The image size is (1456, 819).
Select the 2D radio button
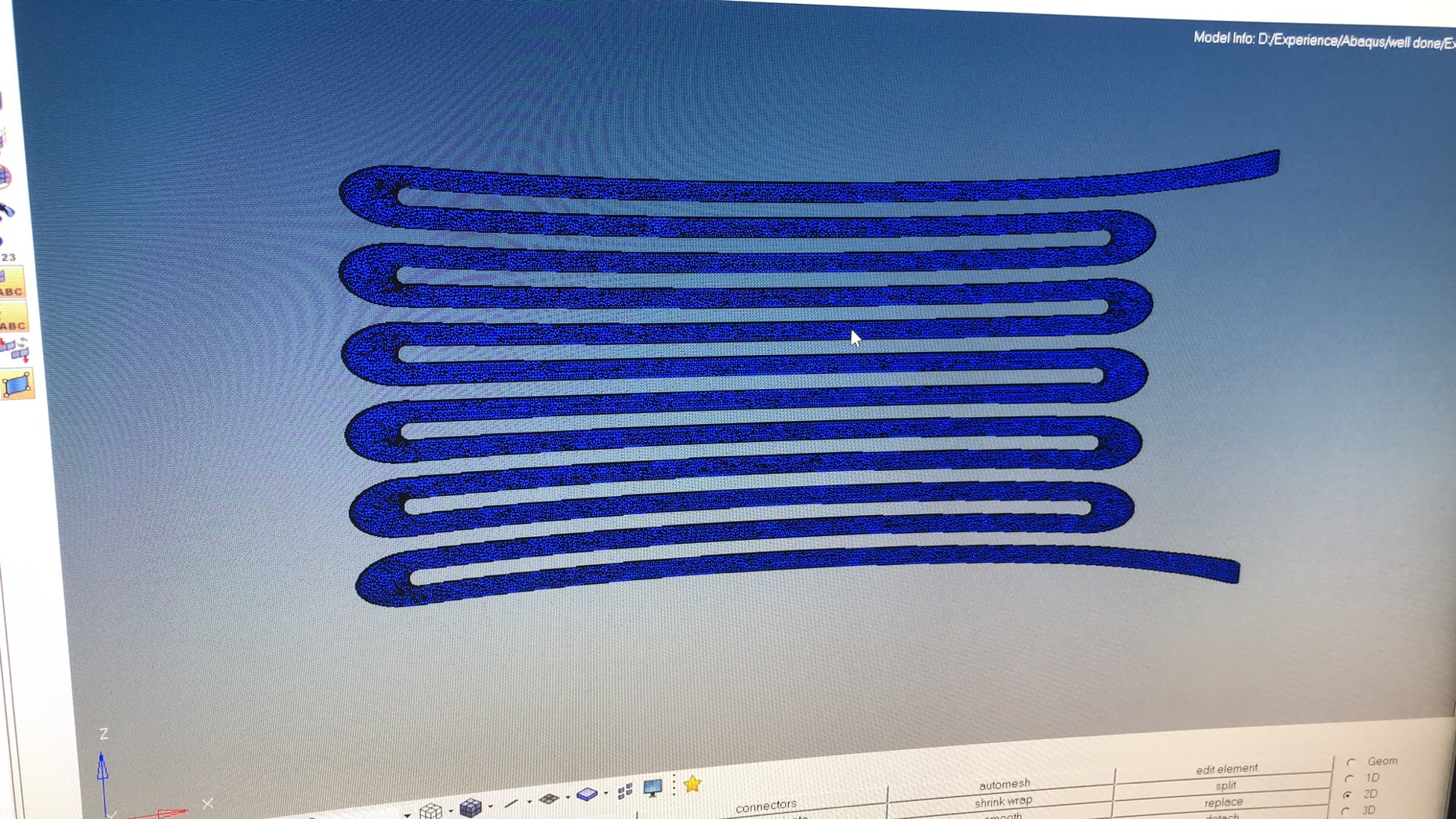click(x=1348, y=795)
